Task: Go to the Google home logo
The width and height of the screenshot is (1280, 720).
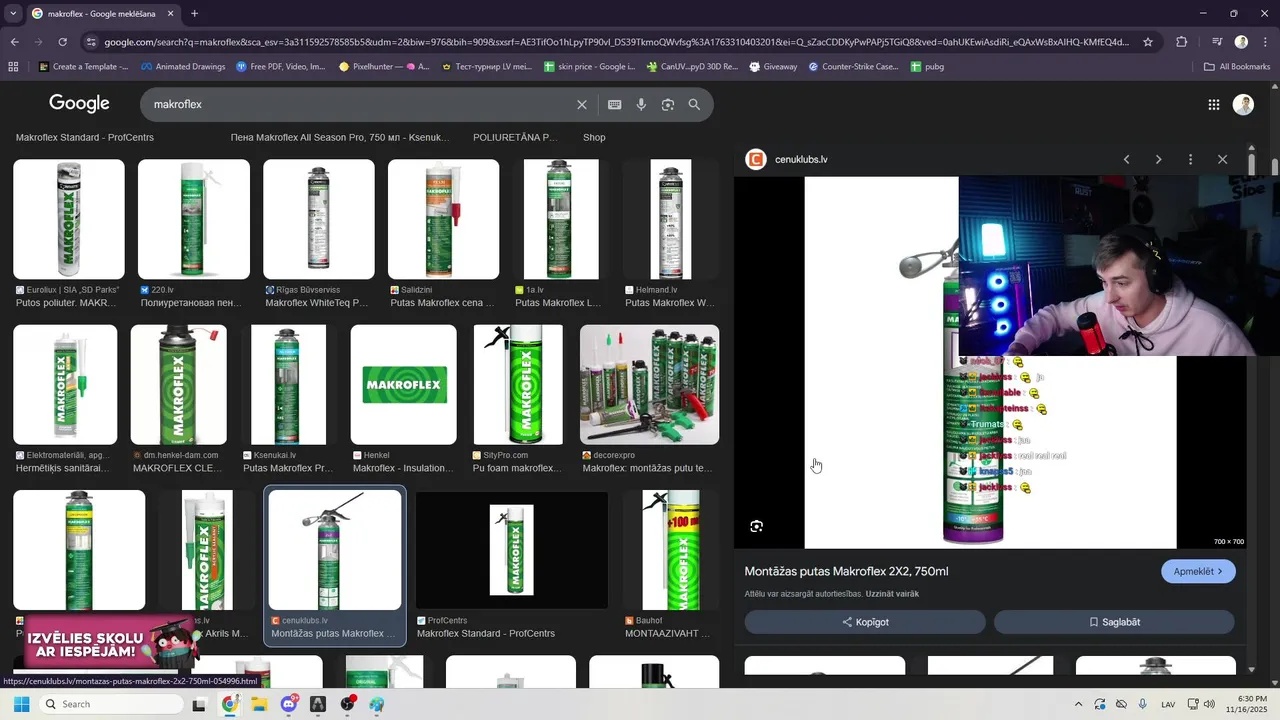Action: click(79, 104)
